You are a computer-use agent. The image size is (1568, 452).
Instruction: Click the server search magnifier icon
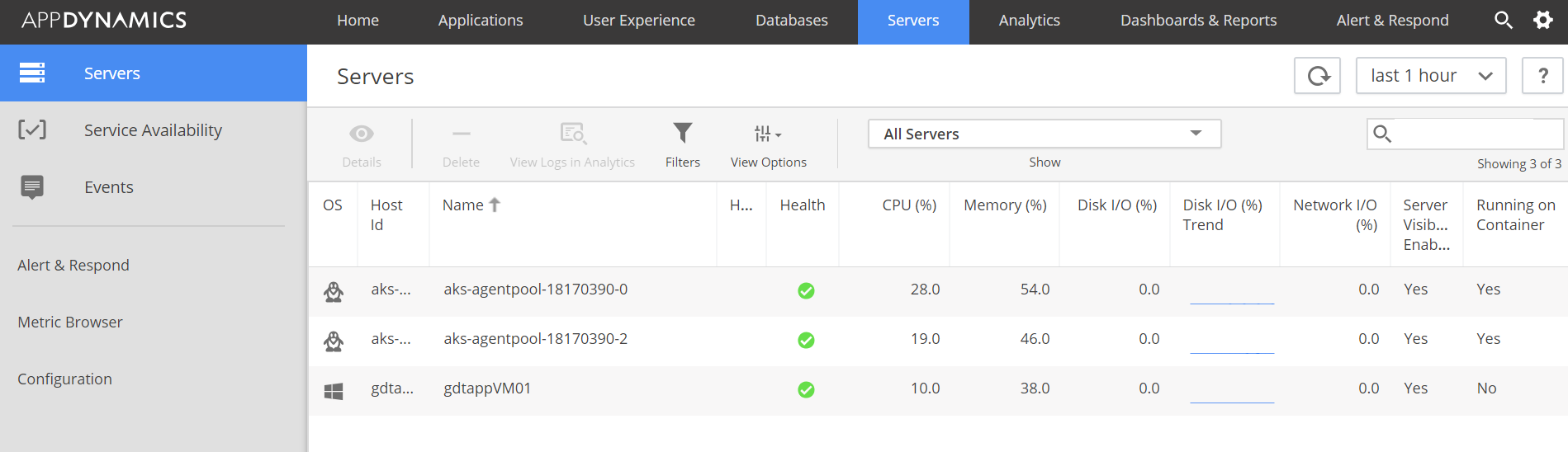[1382, 134]
